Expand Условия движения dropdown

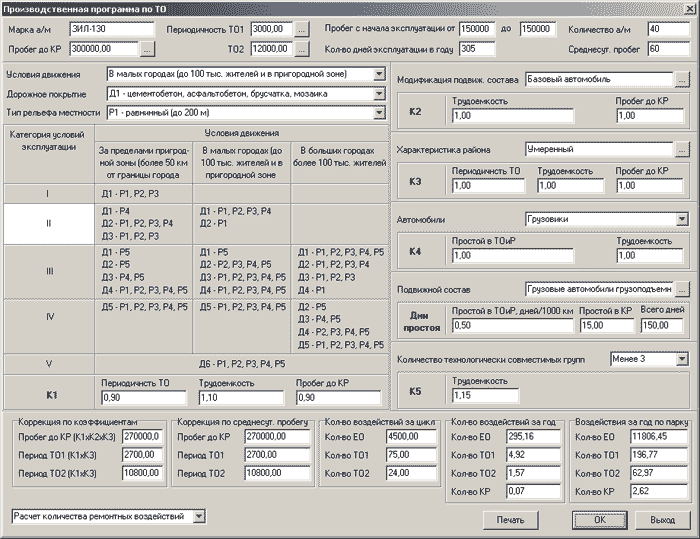point(379,74)
